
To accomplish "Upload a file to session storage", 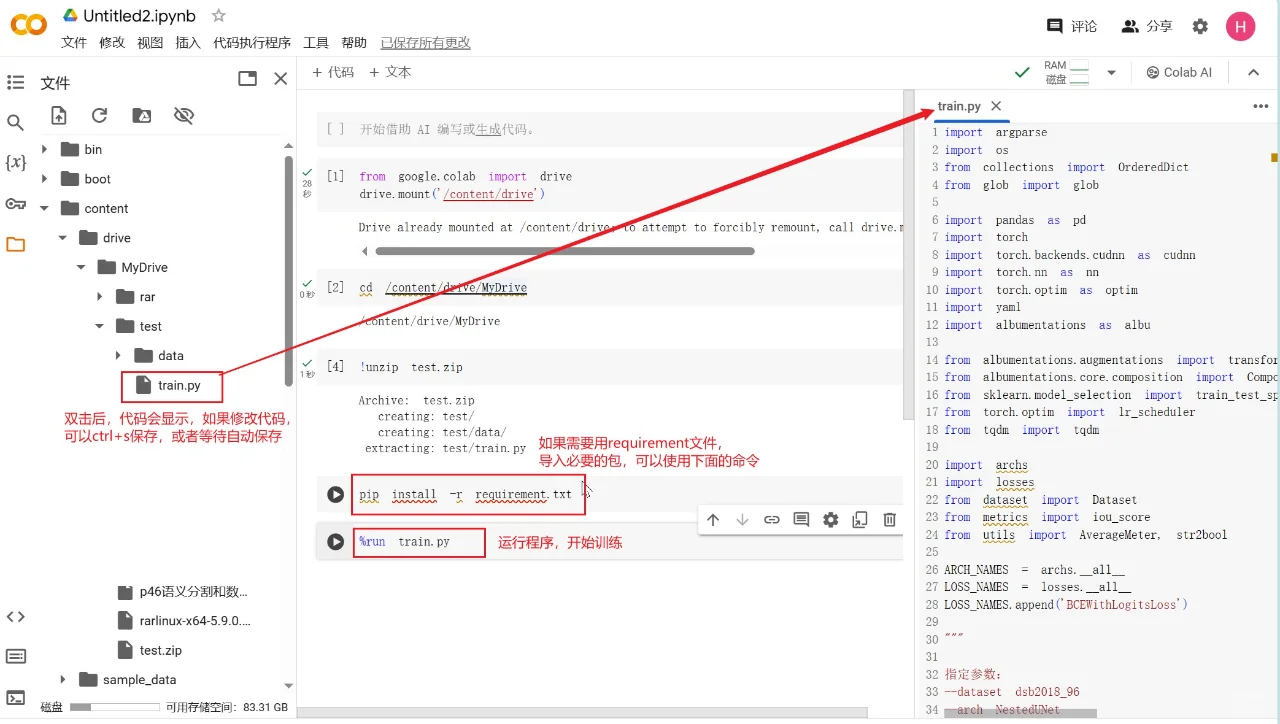I will pos(59,116).
